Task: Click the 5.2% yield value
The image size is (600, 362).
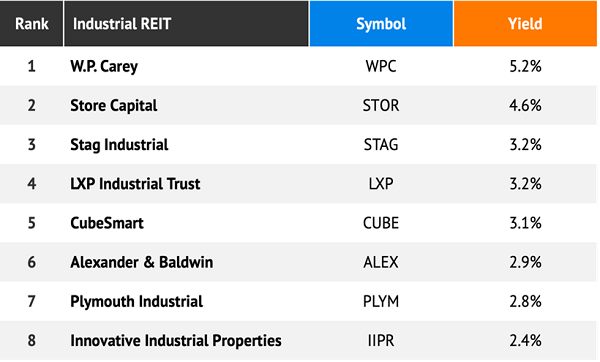Action: pos(525,67)
